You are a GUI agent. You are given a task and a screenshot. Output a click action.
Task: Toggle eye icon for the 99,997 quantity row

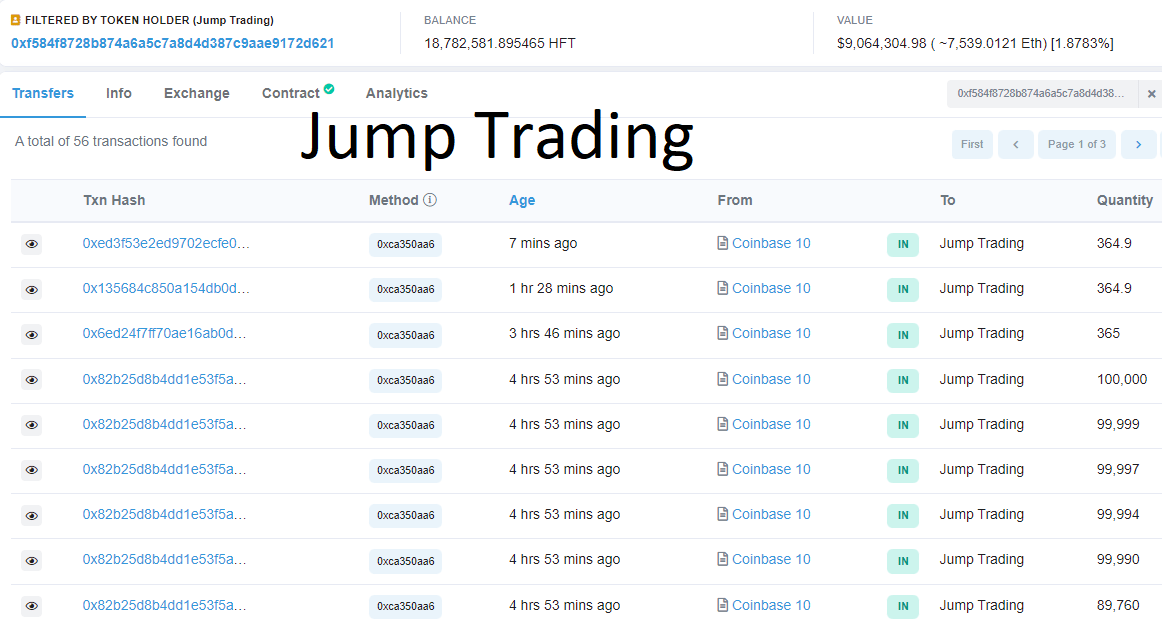pos(31,470)
